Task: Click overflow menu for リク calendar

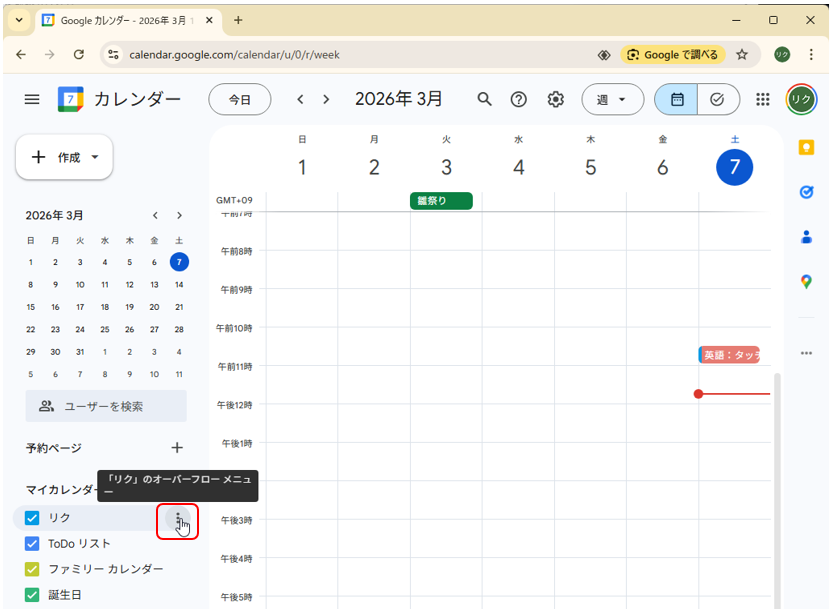Action: (x=178, y=519)
